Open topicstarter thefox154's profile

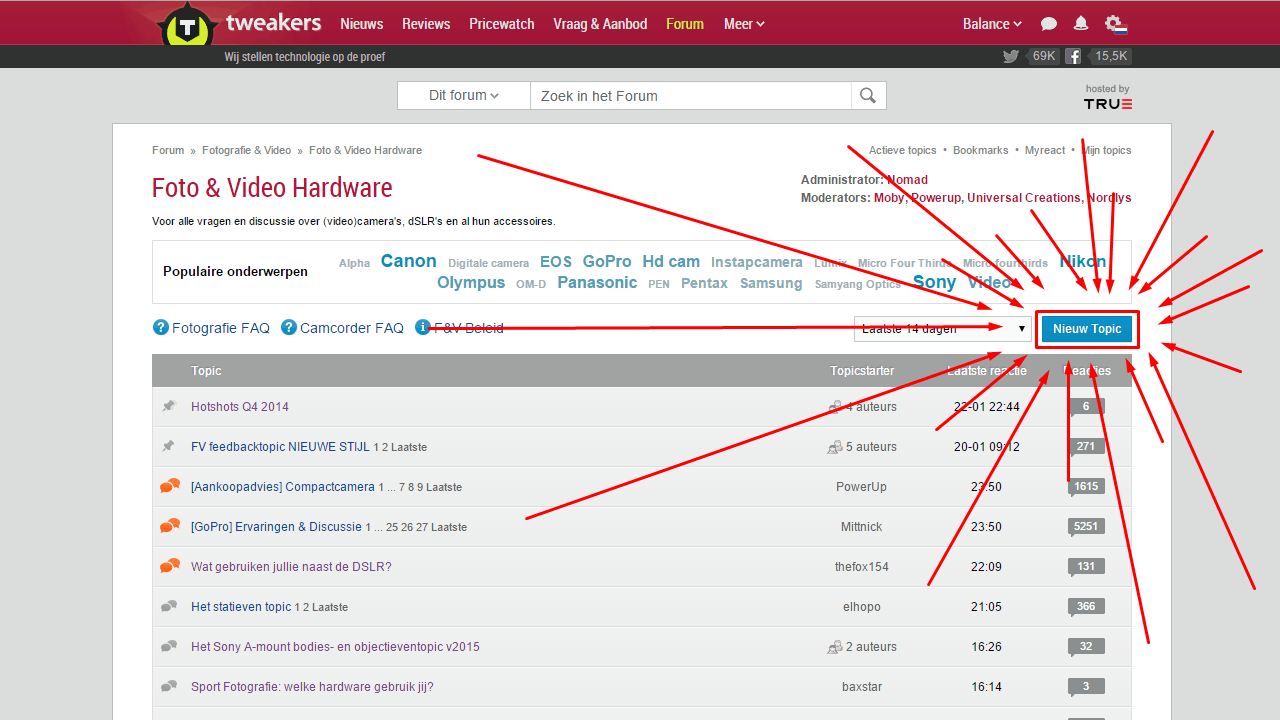[862, 567]
